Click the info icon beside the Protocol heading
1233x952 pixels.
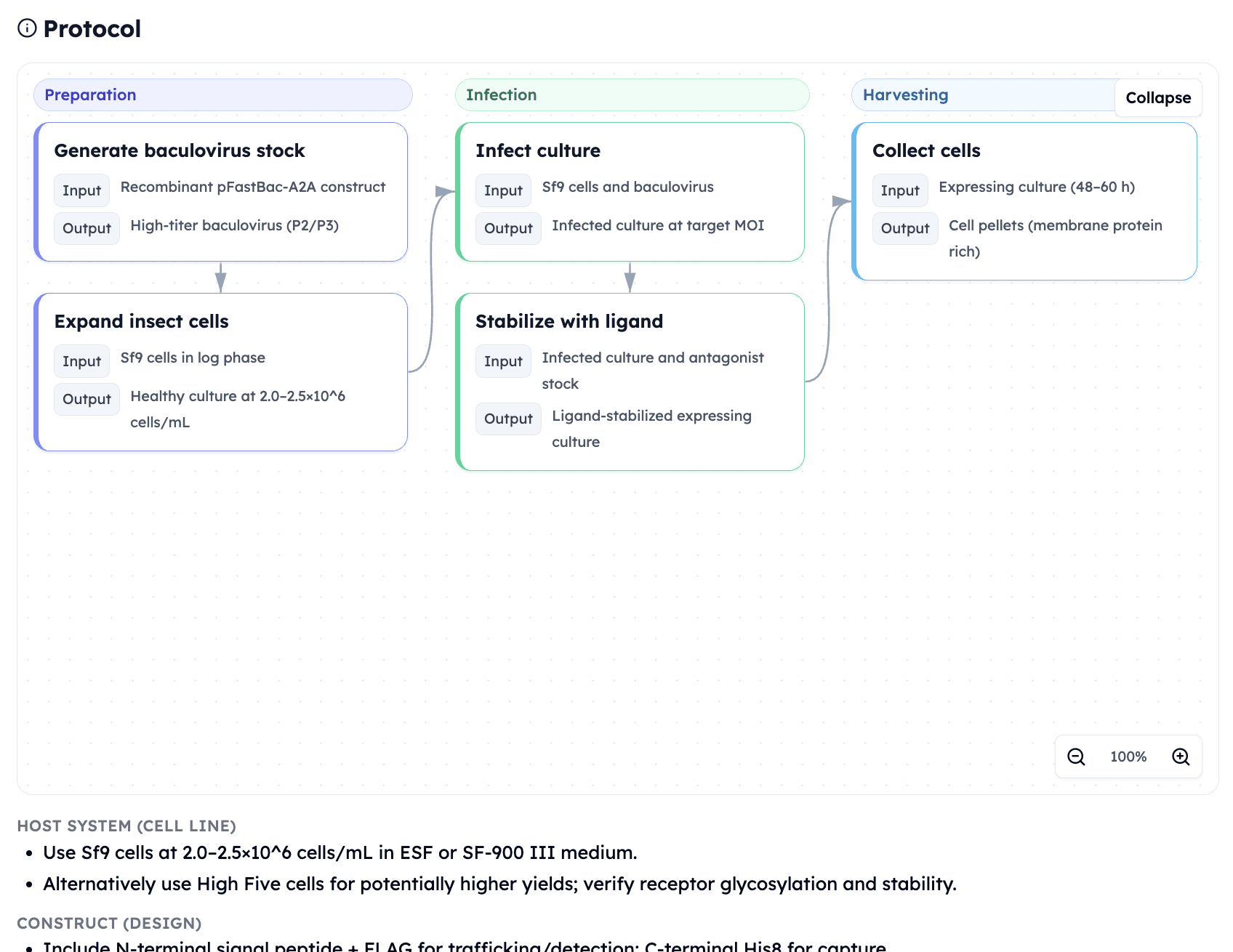[x=26, y=29]
